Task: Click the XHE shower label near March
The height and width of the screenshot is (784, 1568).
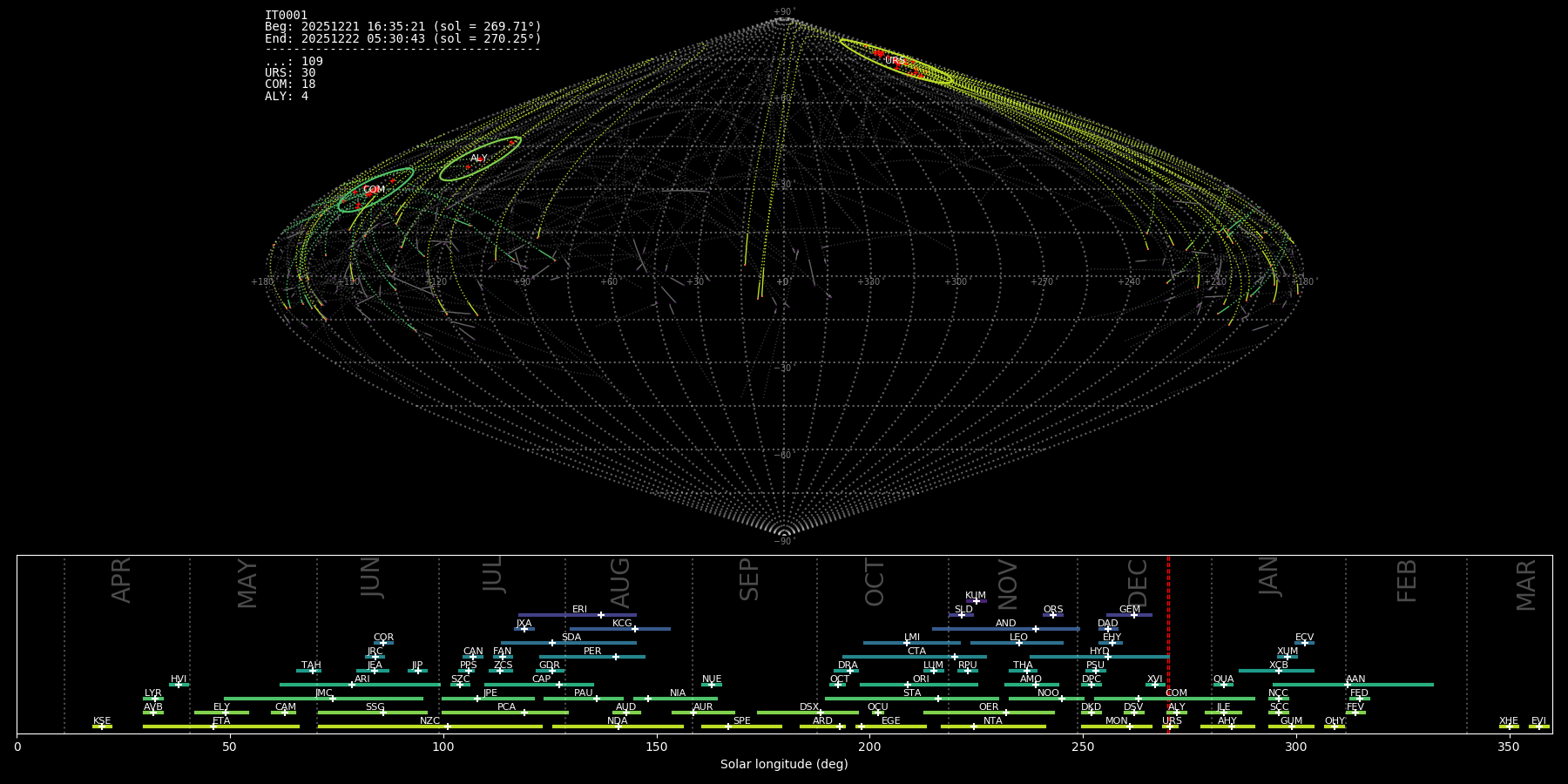Action: tap(1508, 721)
